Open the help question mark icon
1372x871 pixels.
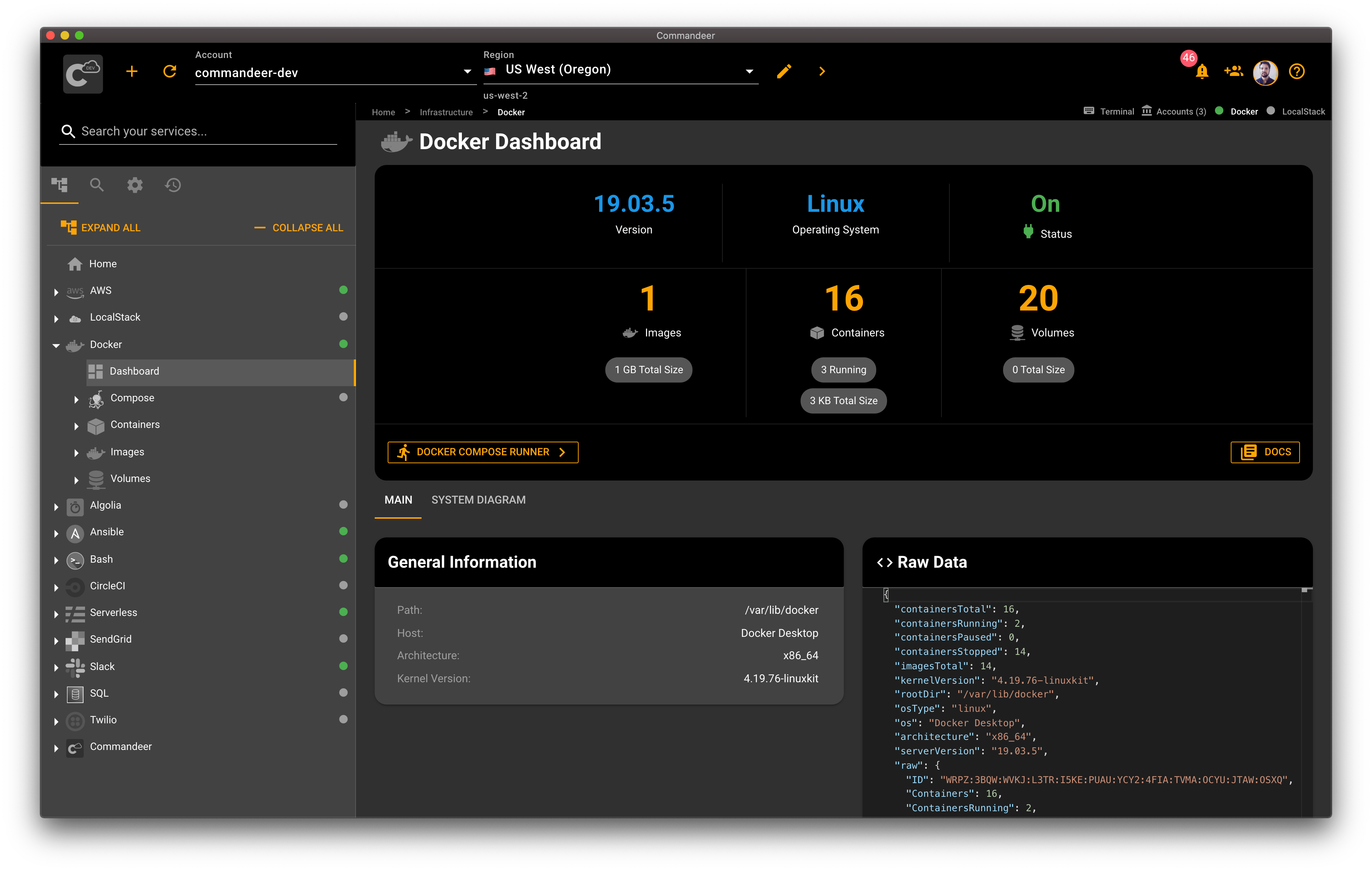pyautogui.click(x=1297, y=71)
